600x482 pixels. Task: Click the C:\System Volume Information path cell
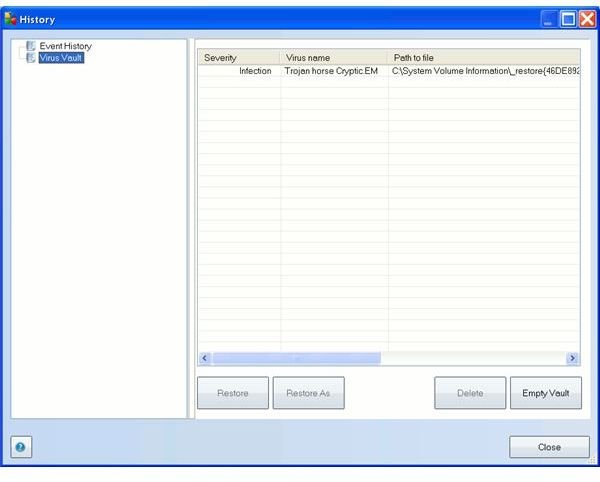tap(486, 71)
